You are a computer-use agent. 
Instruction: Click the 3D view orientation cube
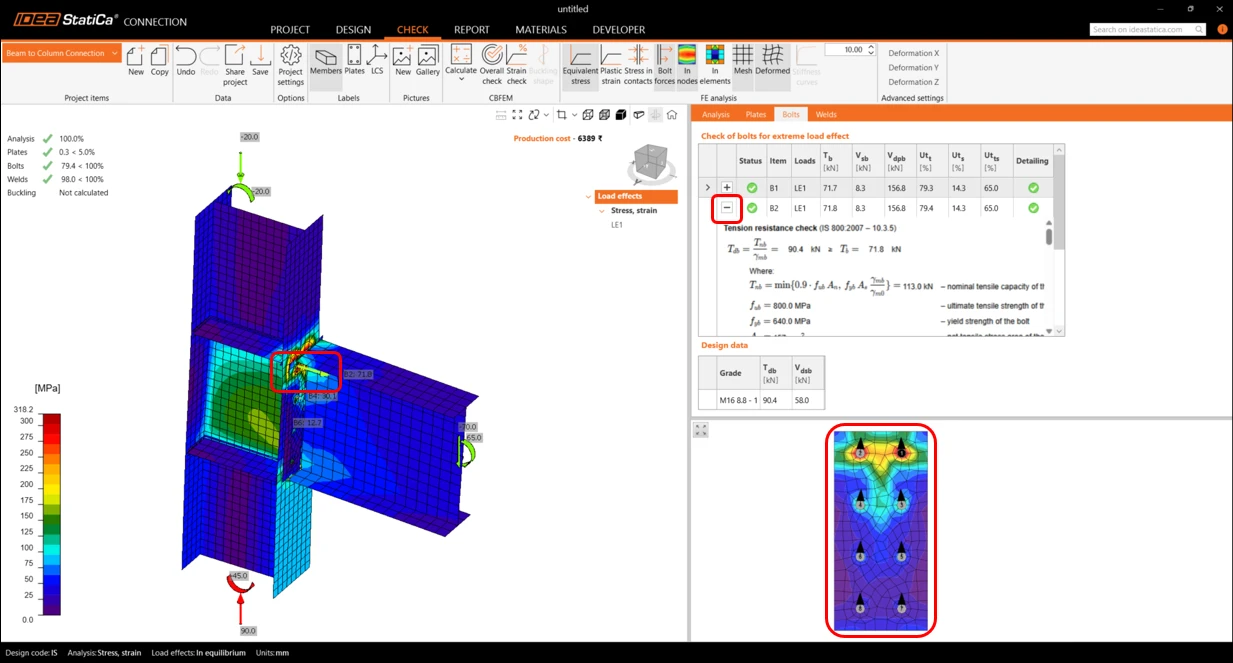click(x=651, y=161)
